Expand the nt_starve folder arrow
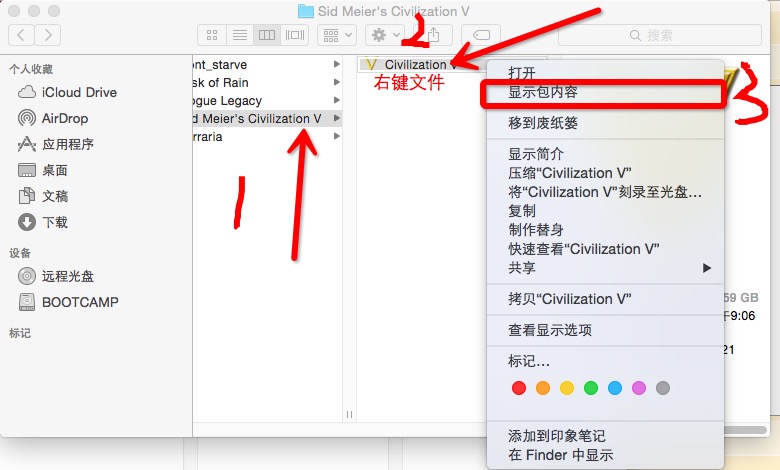Viewport: 780px width, 470px height. [x=337, y=64]
